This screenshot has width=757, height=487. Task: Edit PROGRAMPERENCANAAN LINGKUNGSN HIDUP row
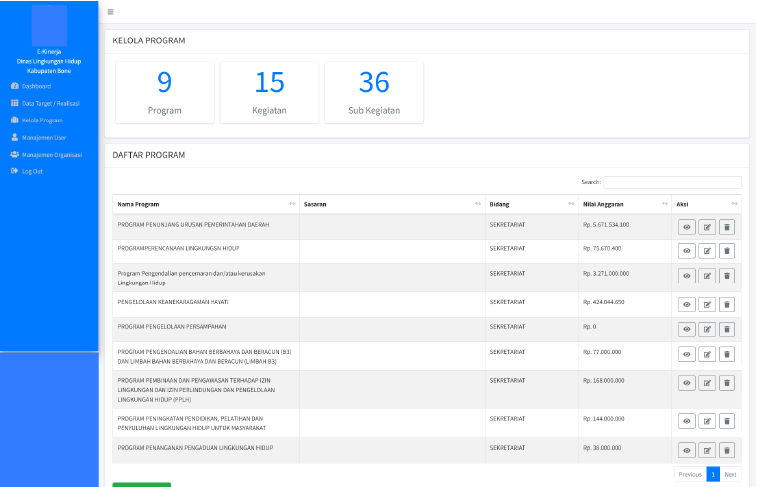pos(707,250)
